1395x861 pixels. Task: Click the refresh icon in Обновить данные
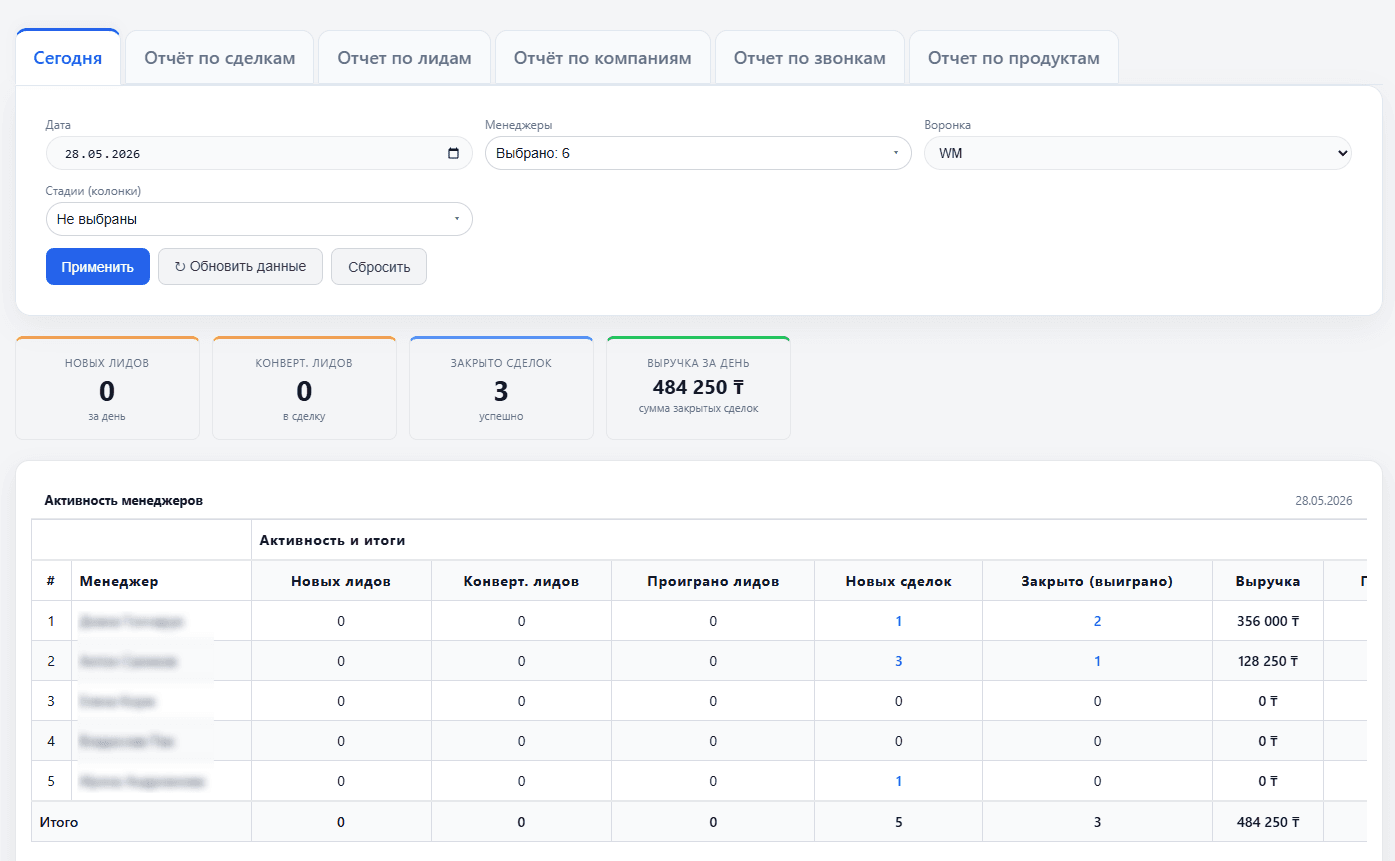pyautogui.click(x=180, y=267)
